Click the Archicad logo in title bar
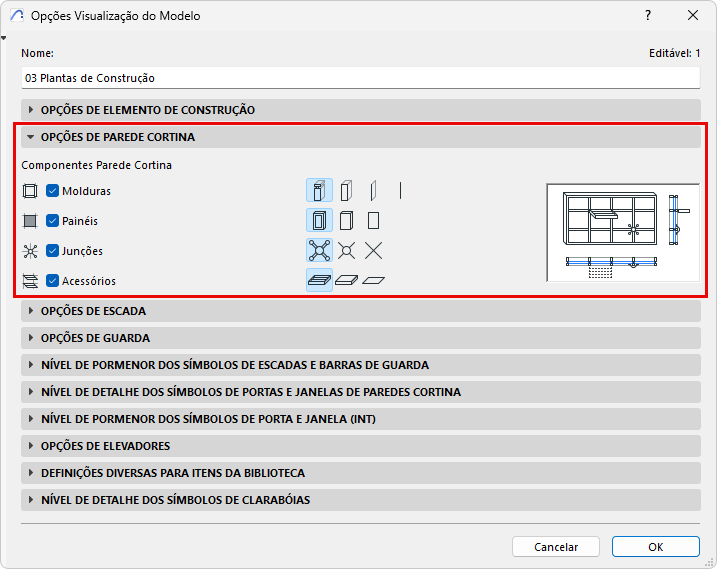This screenshot has height=569, width=717. coord(17,16)
